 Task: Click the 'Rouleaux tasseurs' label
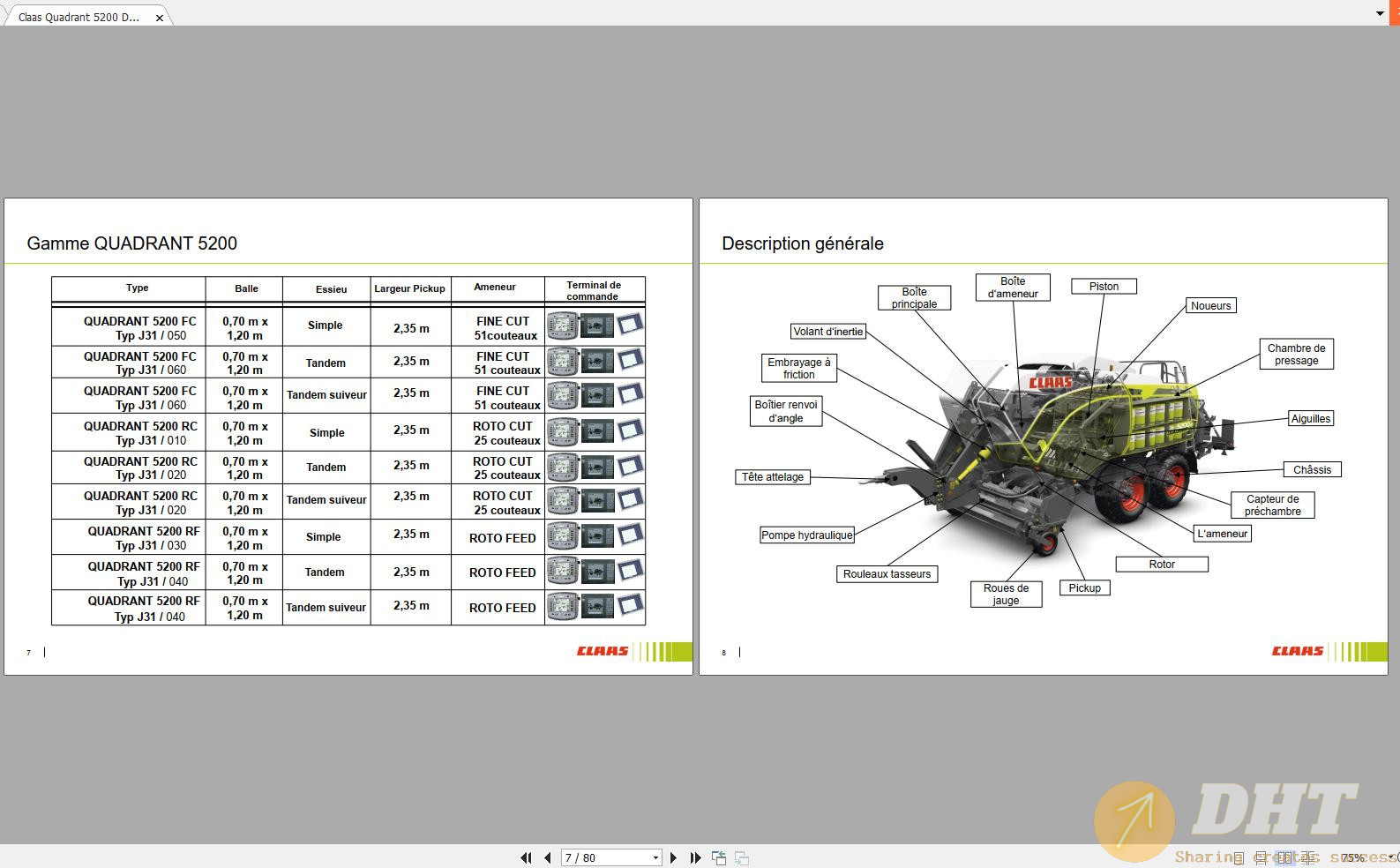point(887,574)
